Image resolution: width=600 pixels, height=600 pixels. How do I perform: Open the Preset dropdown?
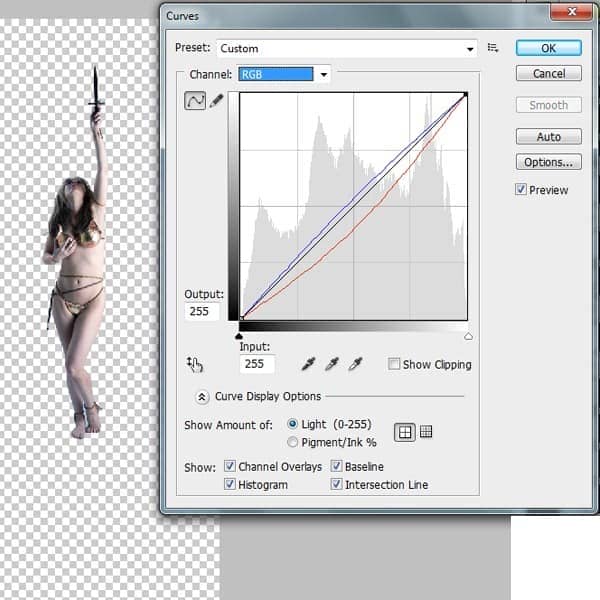[x=347, y=49]
